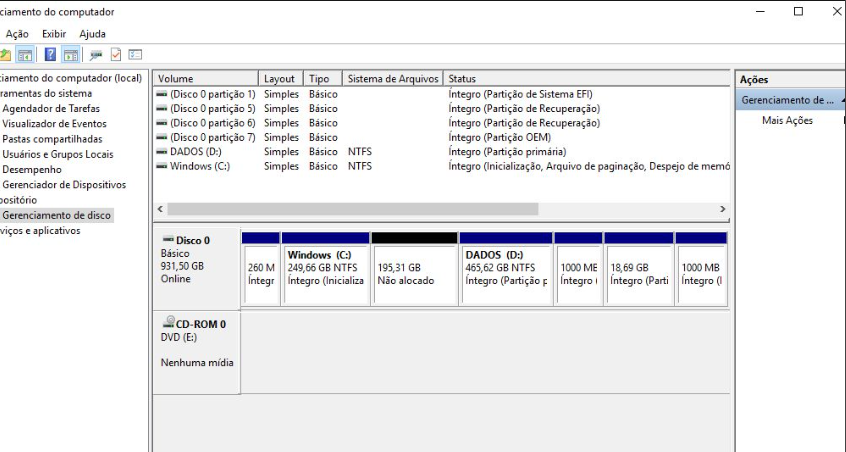Click the (Disco 0 partição 6) volume name
Screen dimensions: 846x452
[213, 123]
